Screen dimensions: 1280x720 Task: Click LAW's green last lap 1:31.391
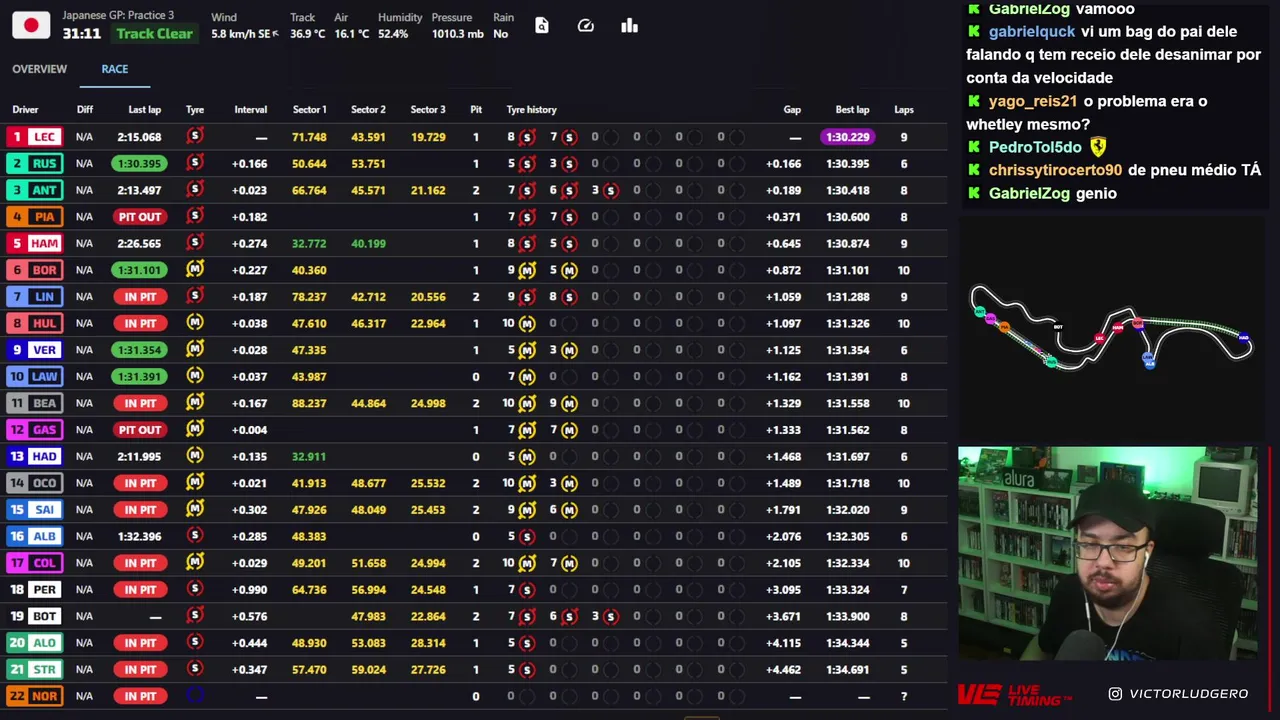tap(139, 377)
